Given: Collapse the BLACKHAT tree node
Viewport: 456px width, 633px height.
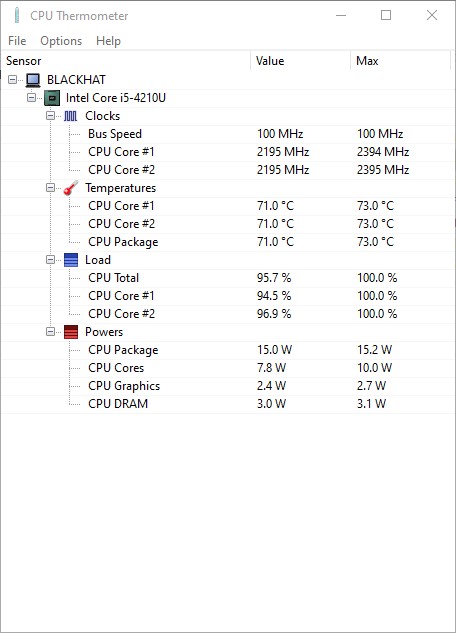Looking at the screenshot, I should pyautogui.click(x=13, y=80).
